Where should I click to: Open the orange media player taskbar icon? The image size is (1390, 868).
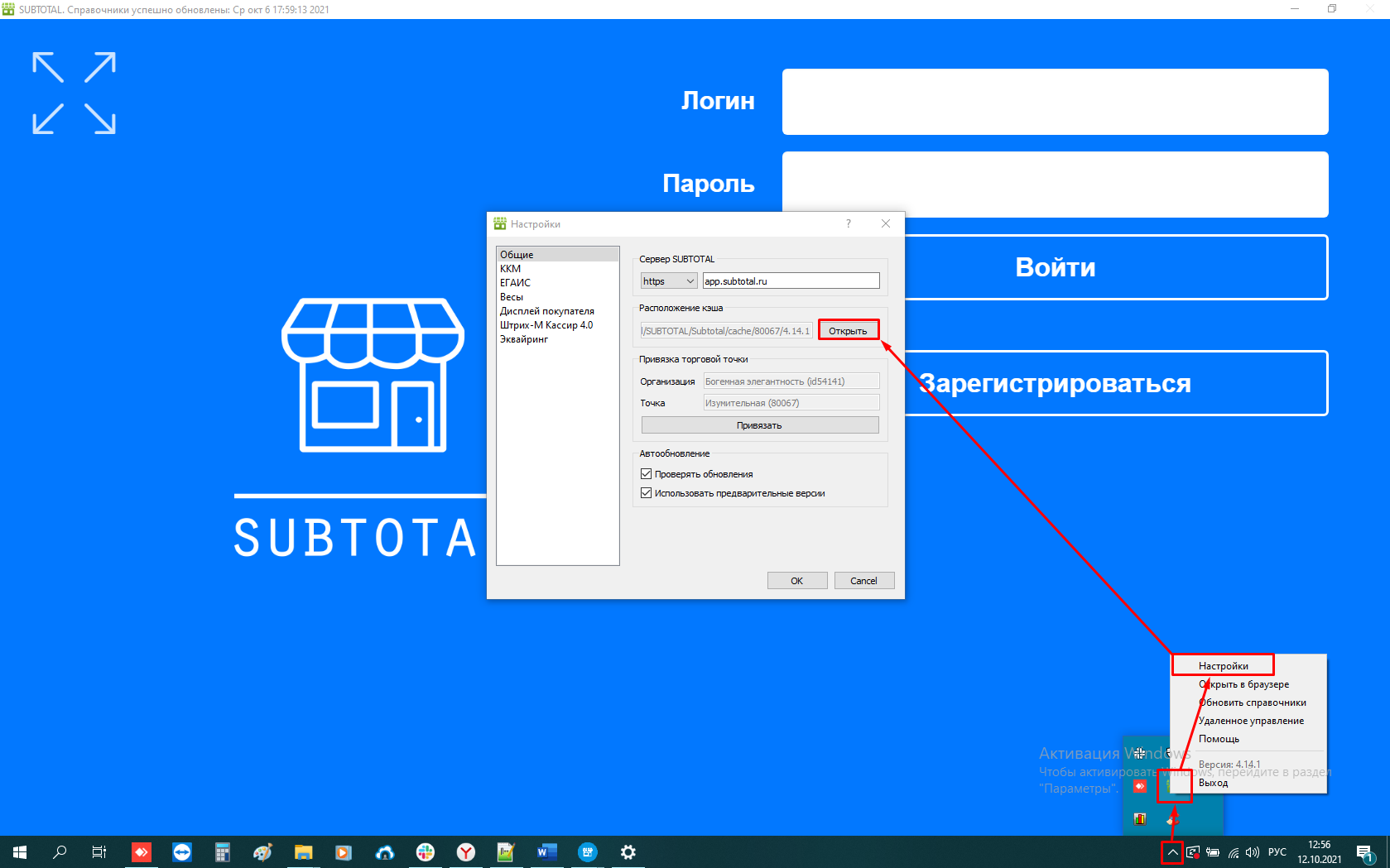pyautogui.click(x=344, y=851)
